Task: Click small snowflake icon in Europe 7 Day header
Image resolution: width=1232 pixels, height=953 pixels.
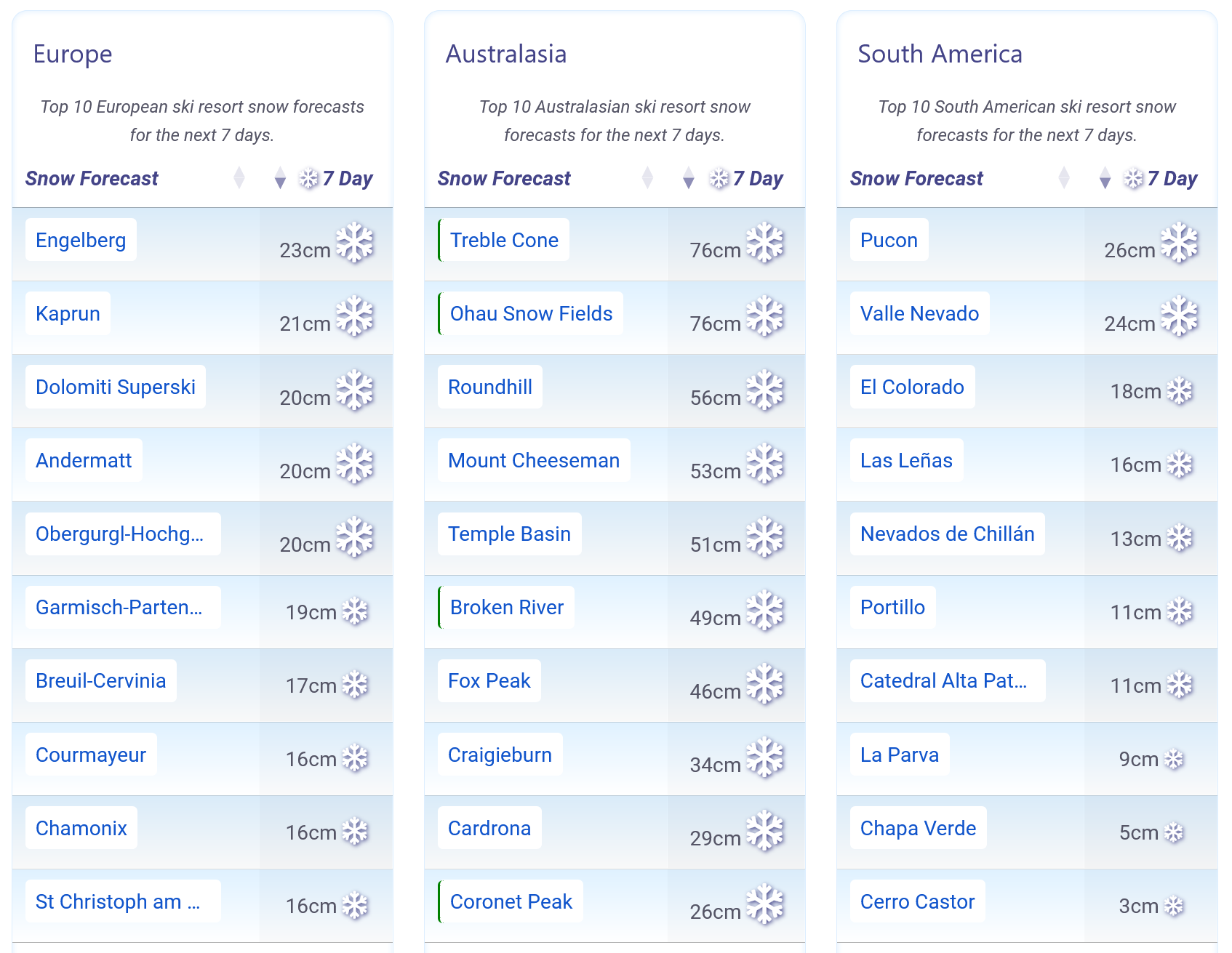Action: [309, 178]
